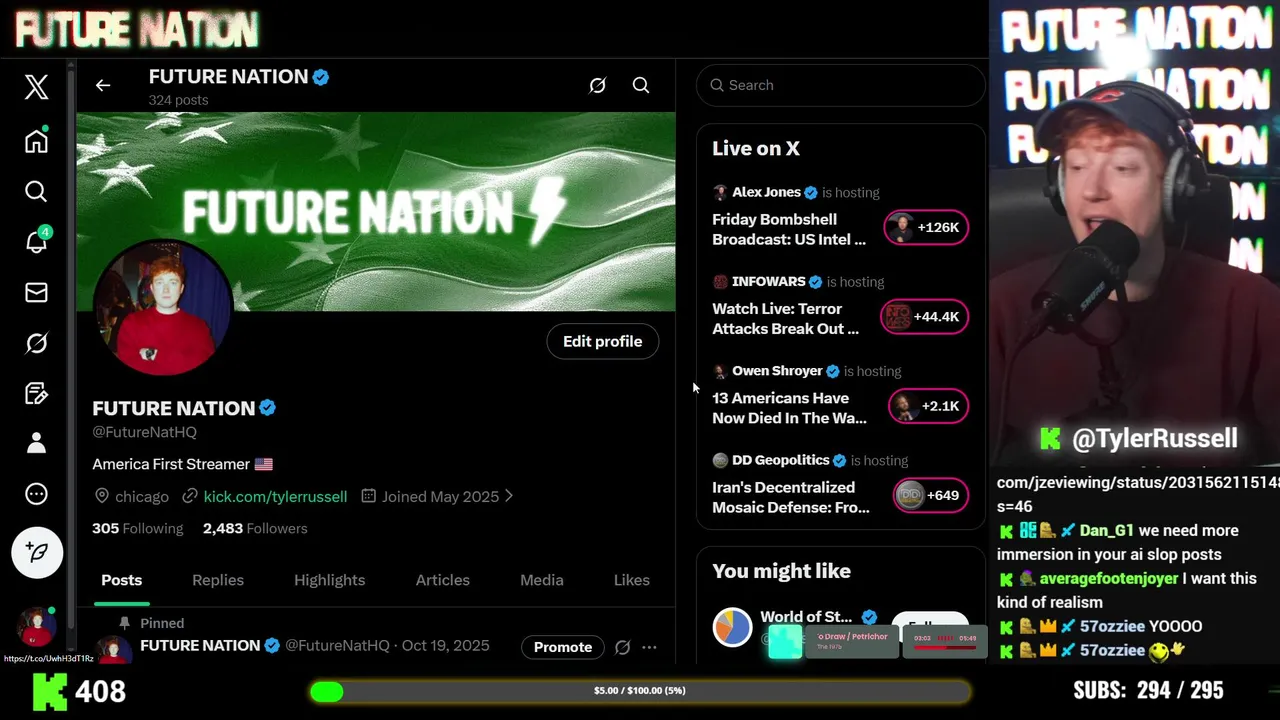Click chat user averagefootenjoyer
Screen dimensions: 1280x720
point(1109,578)
